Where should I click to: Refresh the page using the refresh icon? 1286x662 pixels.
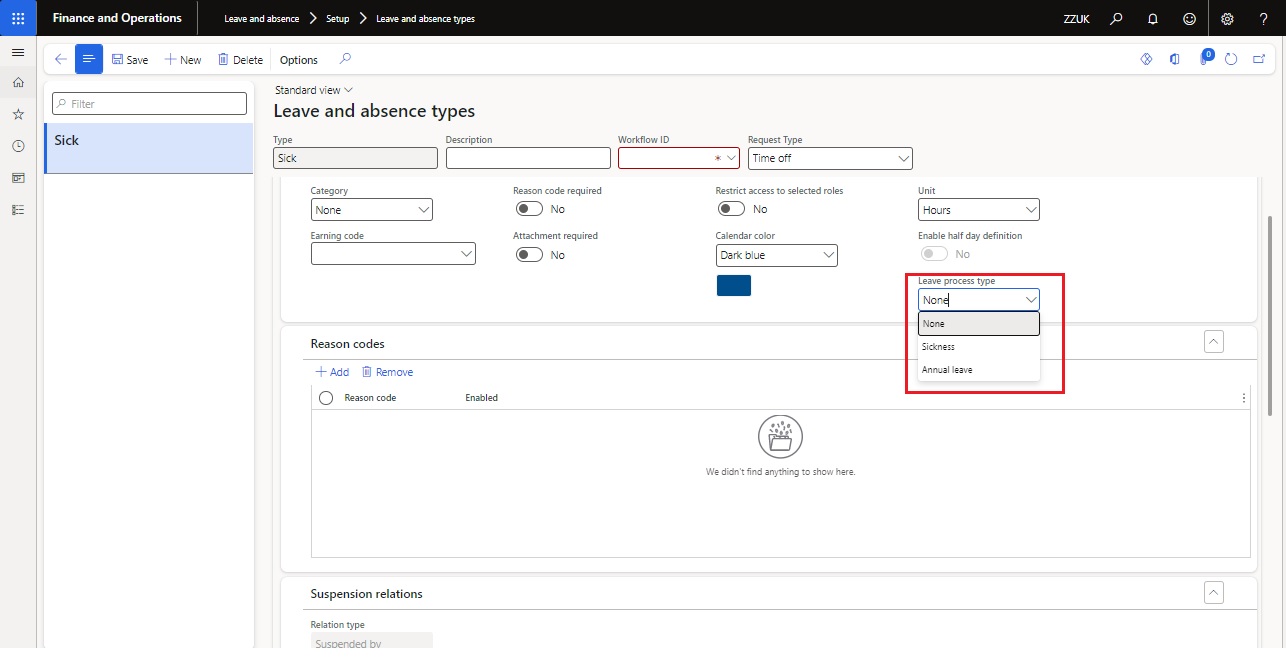1231,59
